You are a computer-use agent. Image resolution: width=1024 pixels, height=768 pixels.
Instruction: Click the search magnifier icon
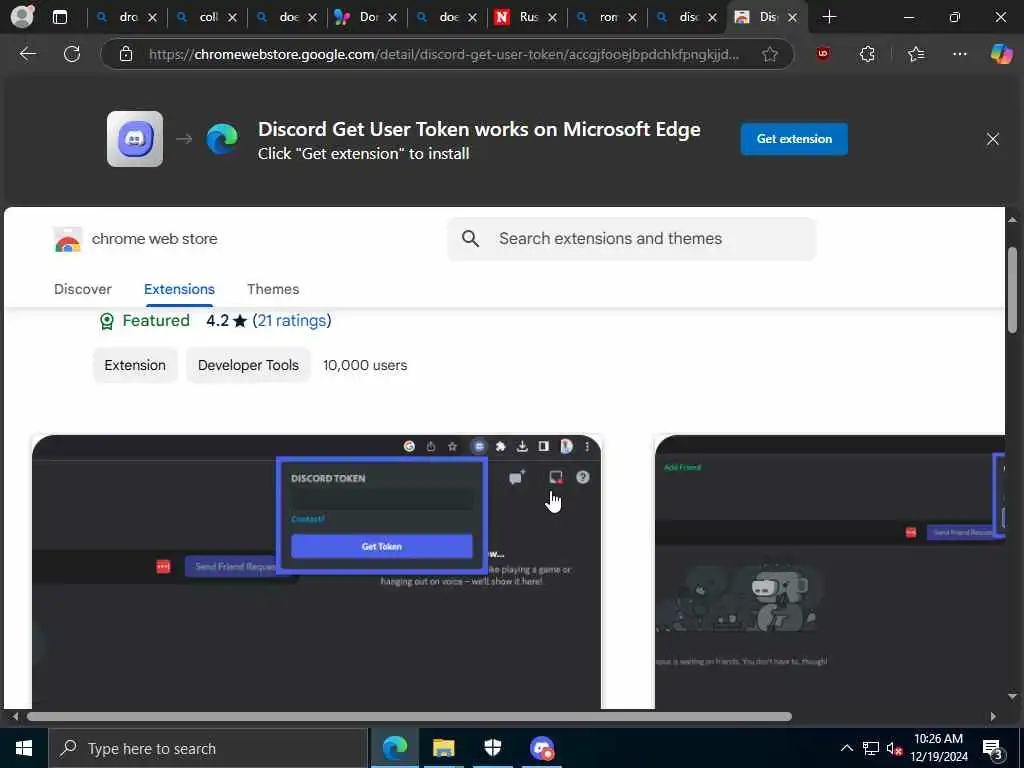(470, 239)
